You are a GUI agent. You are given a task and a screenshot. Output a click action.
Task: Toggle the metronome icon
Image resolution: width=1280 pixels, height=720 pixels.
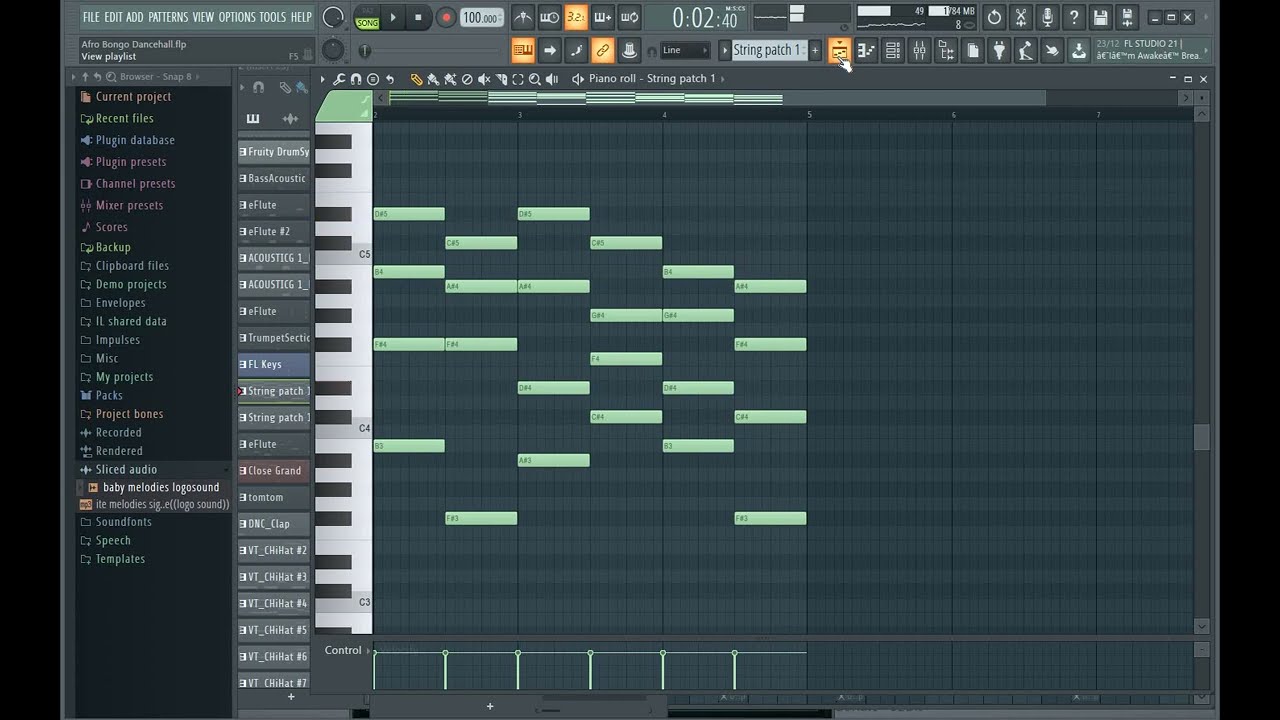coord(523,17)
